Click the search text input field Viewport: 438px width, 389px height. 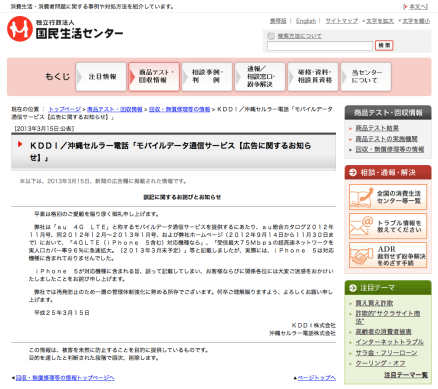(320, 46)
